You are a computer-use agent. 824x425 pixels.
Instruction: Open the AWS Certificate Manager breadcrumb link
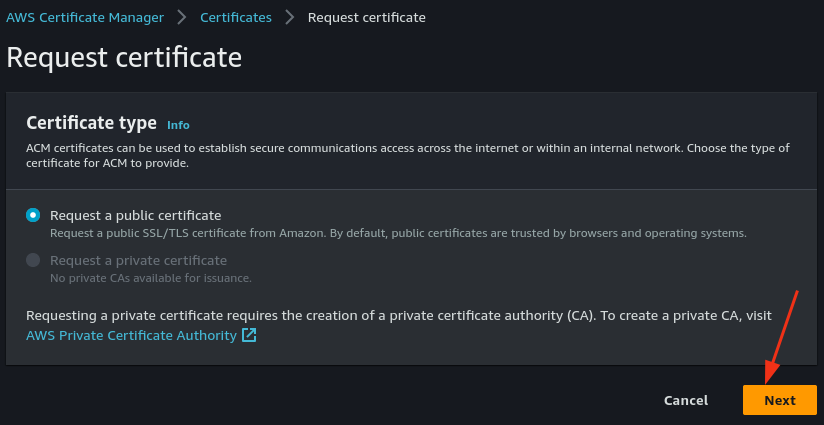(x=88, y=17)
